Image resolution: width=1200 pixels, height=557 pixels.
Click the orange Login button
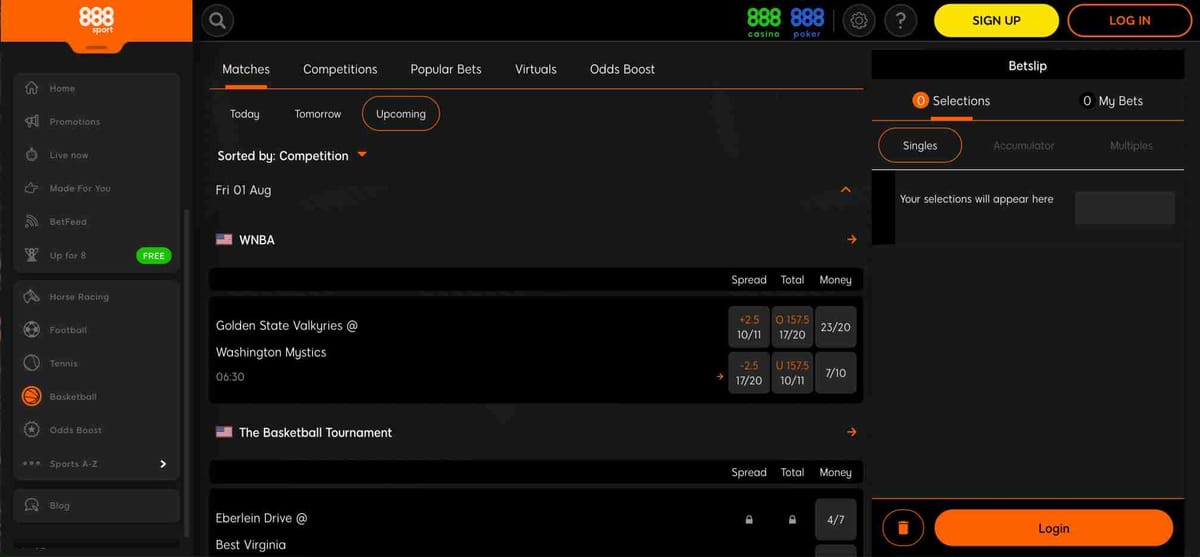click(1054, 528)
